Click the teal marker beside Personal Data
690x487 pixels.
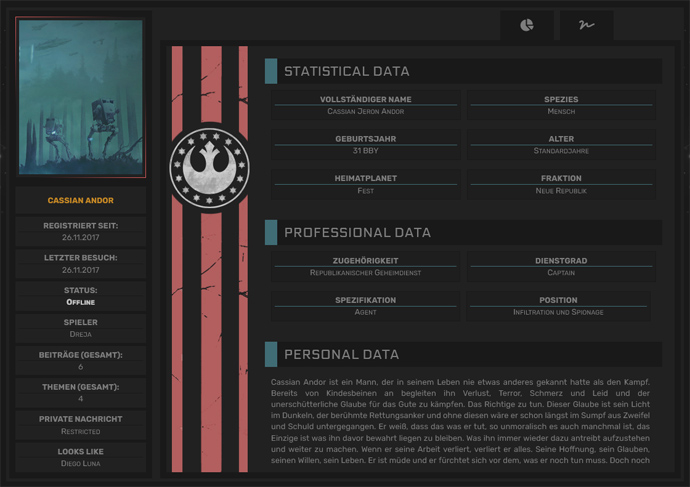(x=270, y=354)
